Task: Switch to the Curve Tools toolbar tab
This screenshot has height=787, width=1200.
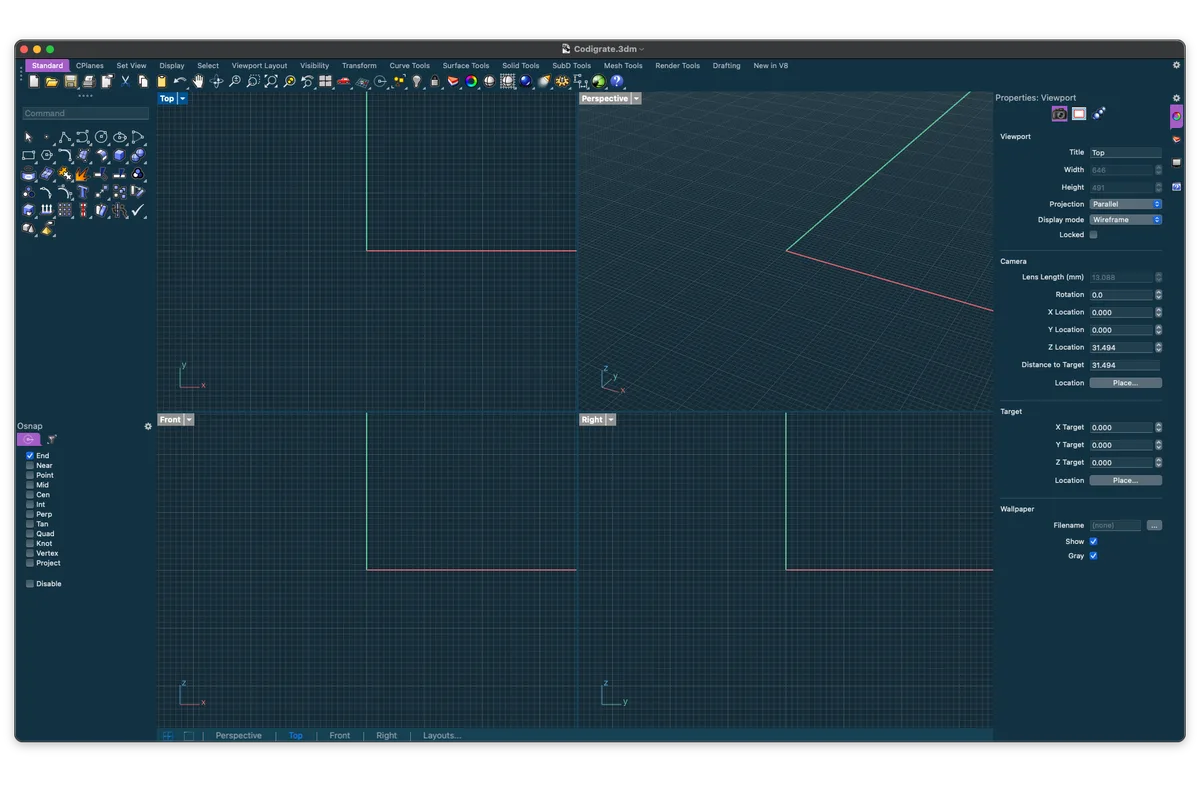Action: point(410,66)
